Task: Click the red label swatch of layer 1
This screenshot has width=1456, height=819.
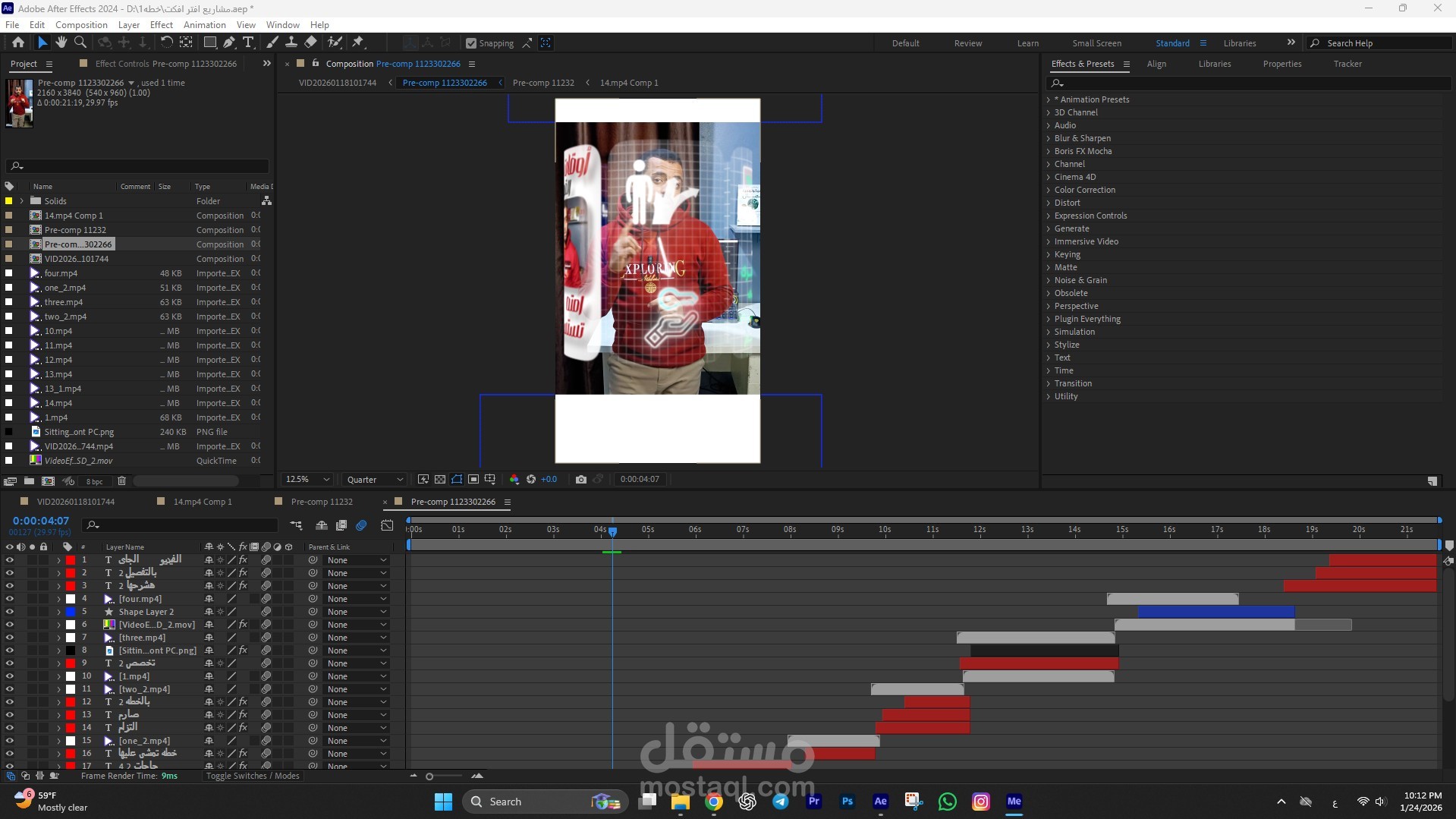Action: pyautogui.click(x=71, y=560)
